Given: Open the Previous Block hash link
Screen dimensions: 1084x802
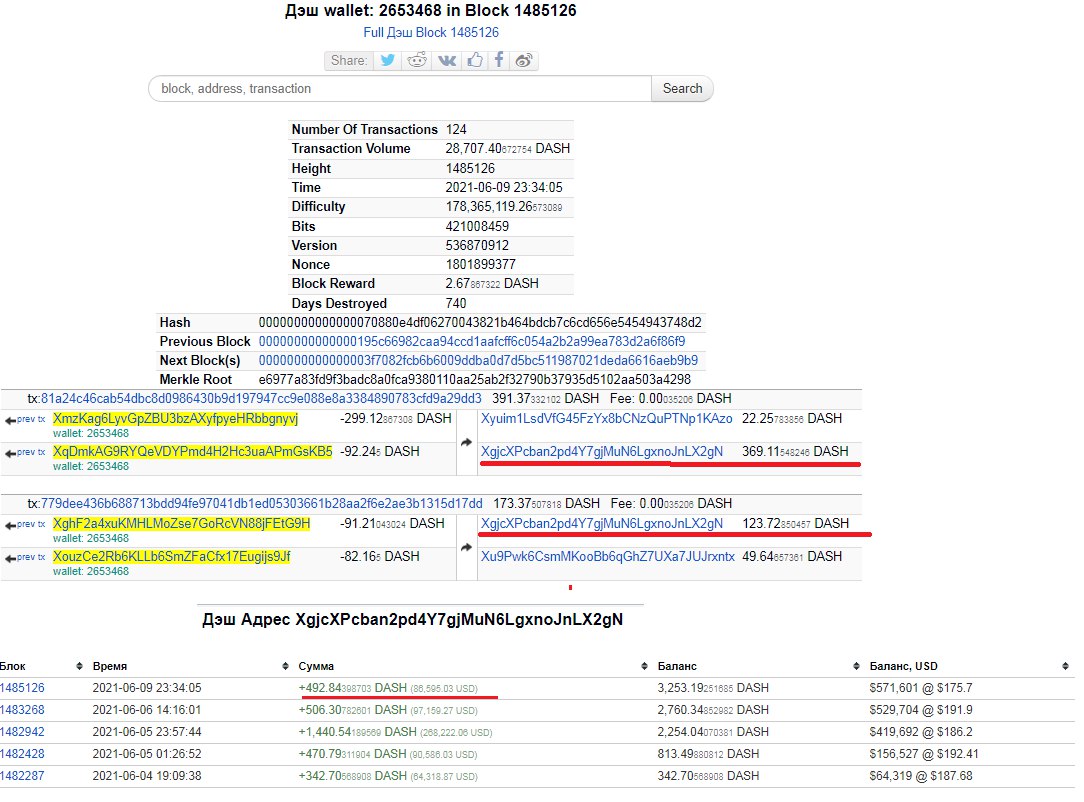Looking at the screenshot, I should (471, 342).
